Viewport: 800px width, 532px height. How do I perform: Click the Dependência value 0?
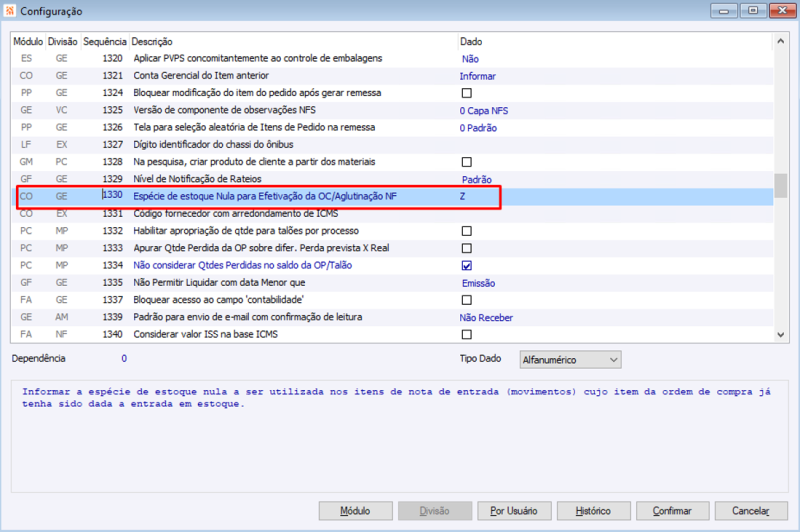124,359
